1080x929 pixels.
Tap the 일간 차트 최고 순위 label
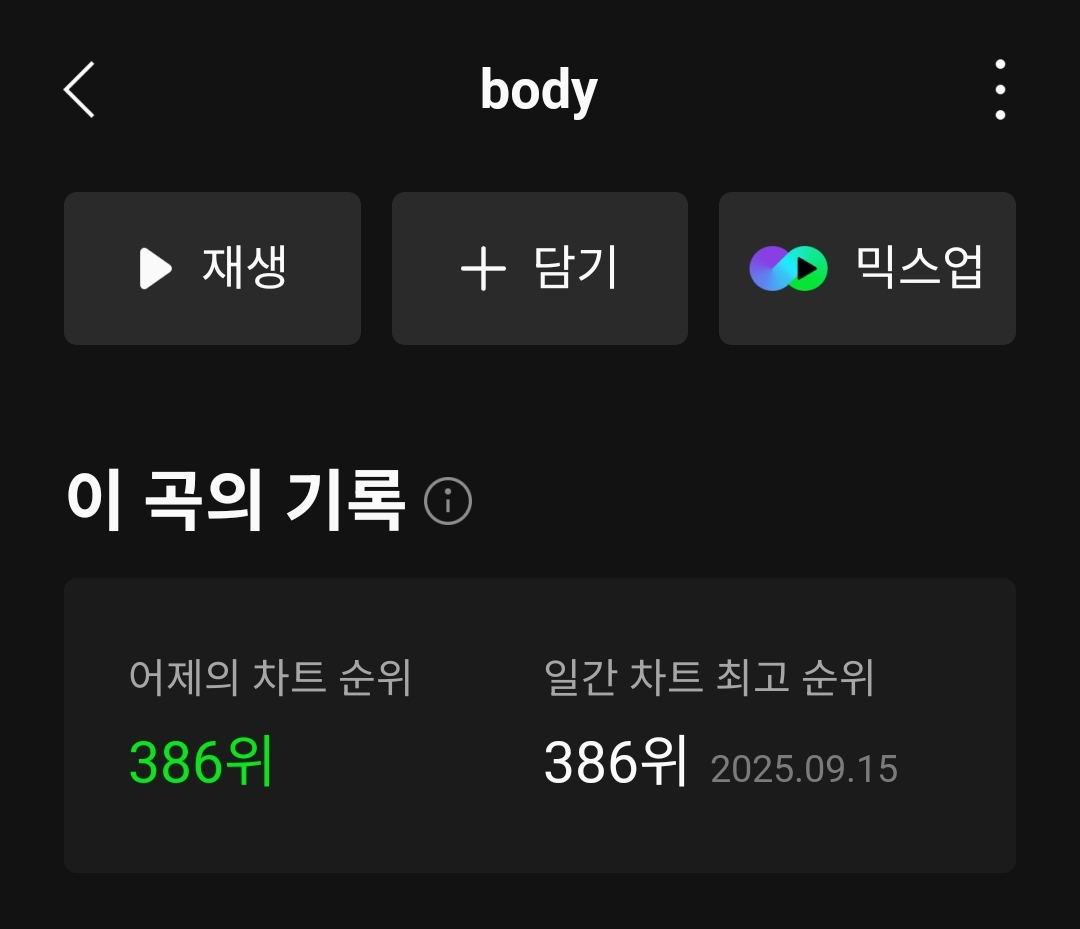709,677
